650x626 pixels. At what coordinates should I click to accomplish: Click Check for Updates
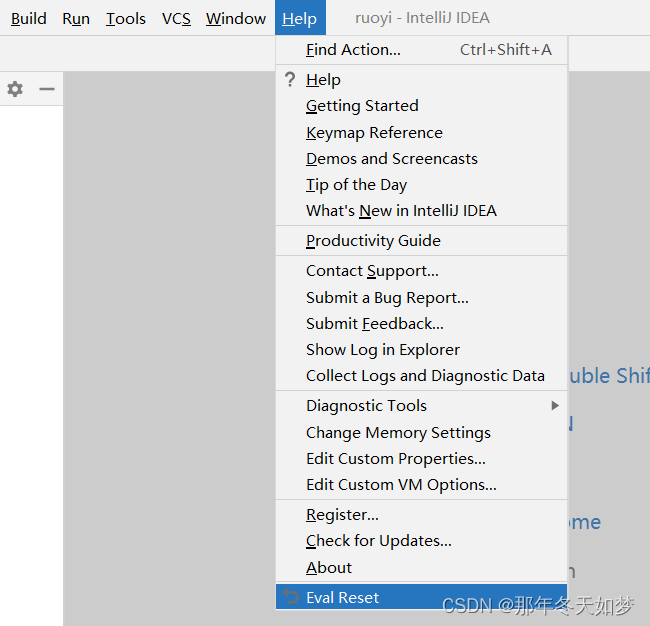pos(379,540)
